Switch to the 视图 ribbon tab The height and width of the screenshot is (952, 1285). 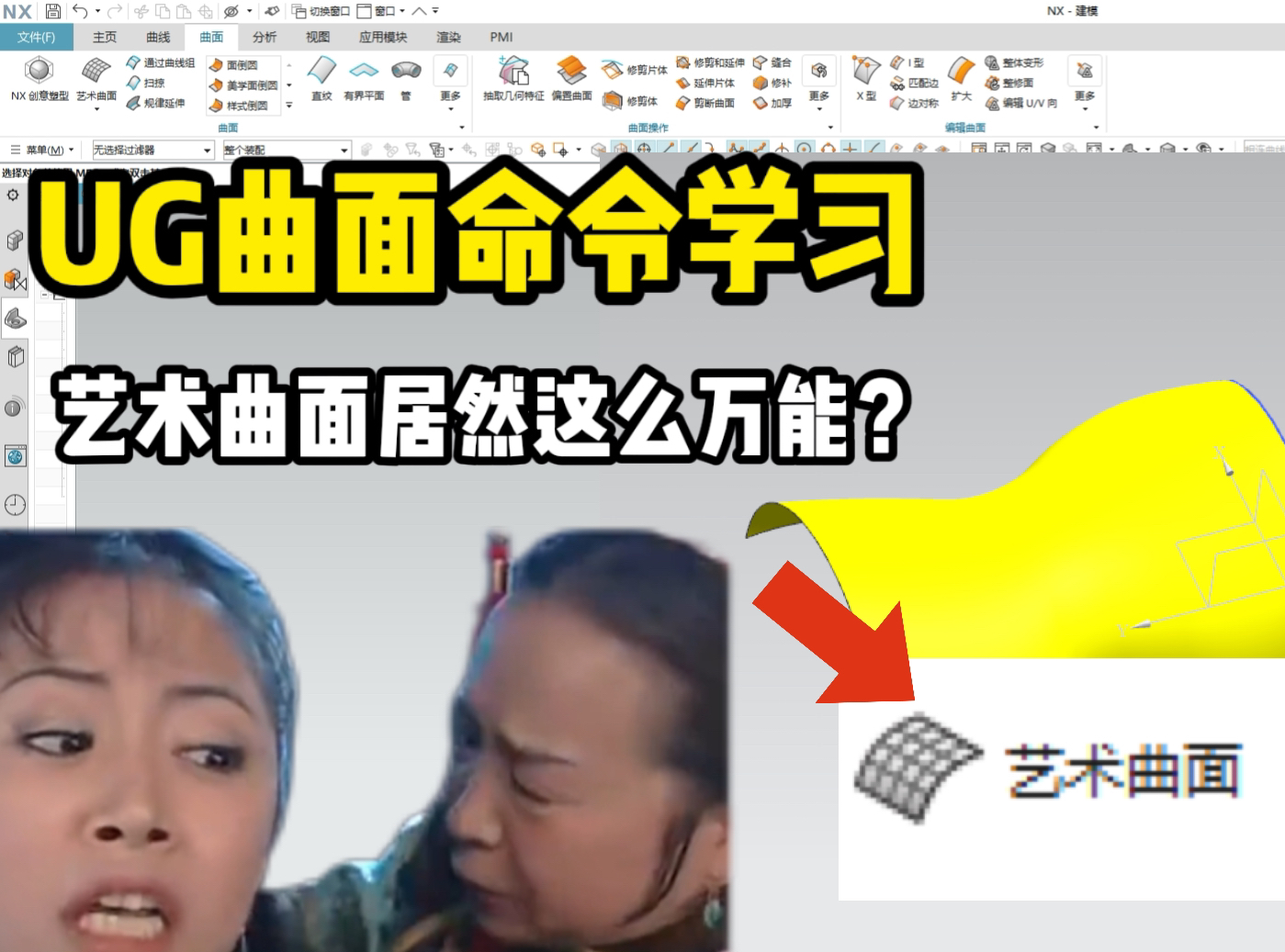pyautogui.click(x=318, y=37)
